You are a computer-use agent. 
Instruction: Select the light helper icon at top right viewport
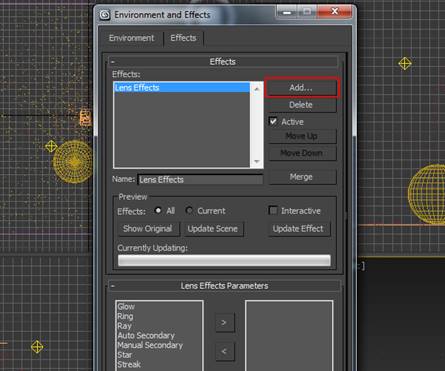[x=405, y=63]
